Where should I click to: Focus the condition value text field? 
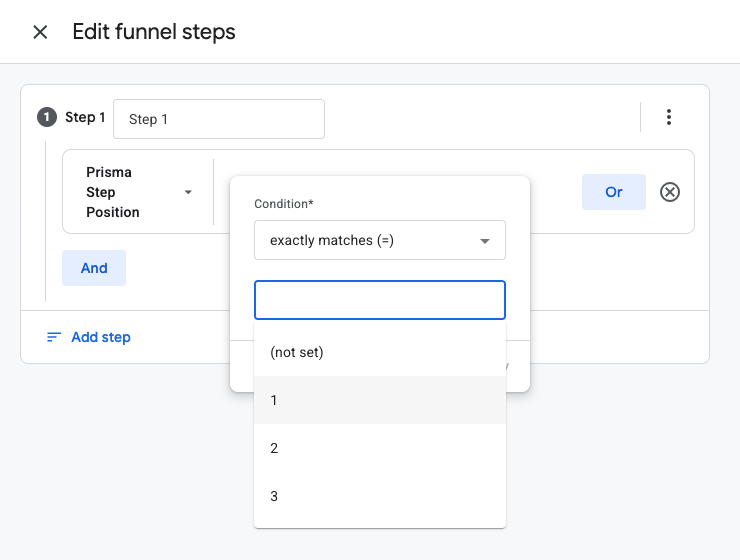(x=380, y=300)
